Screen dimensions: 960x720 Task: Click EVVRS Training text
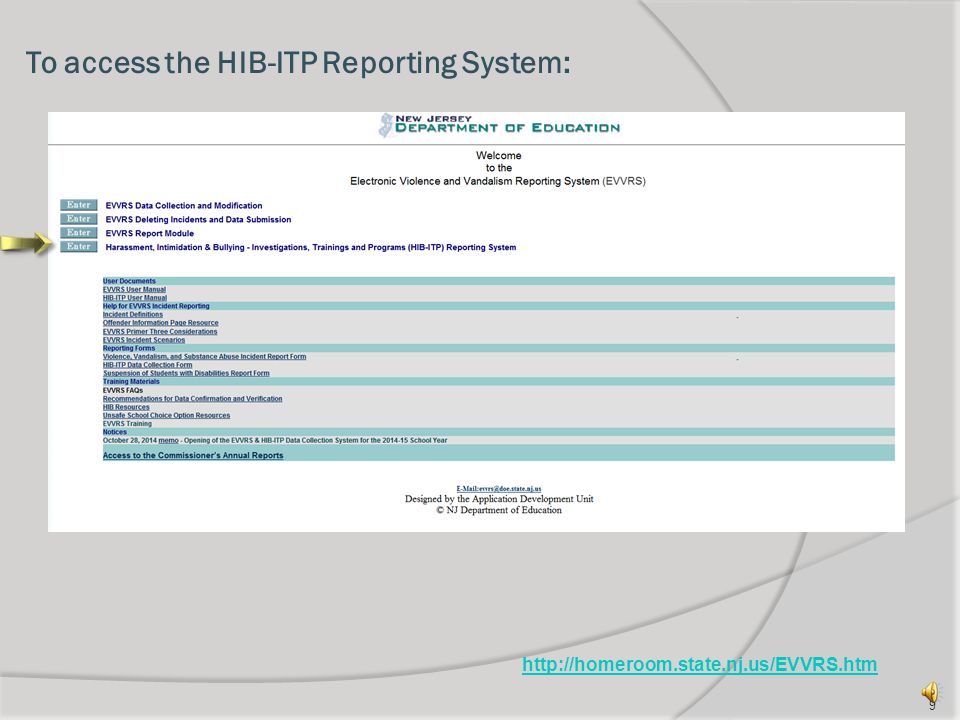[127, 424]
